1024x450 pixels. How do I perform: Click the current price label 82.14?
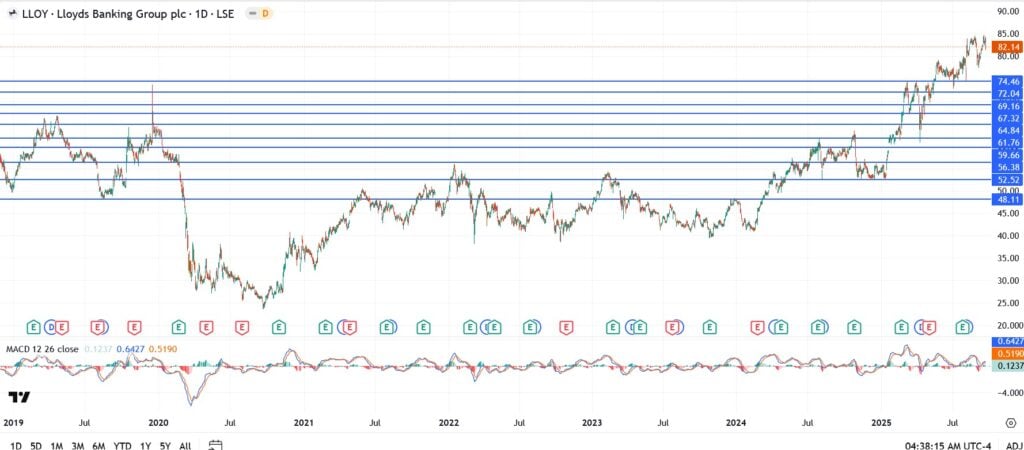click(1007, 47)
